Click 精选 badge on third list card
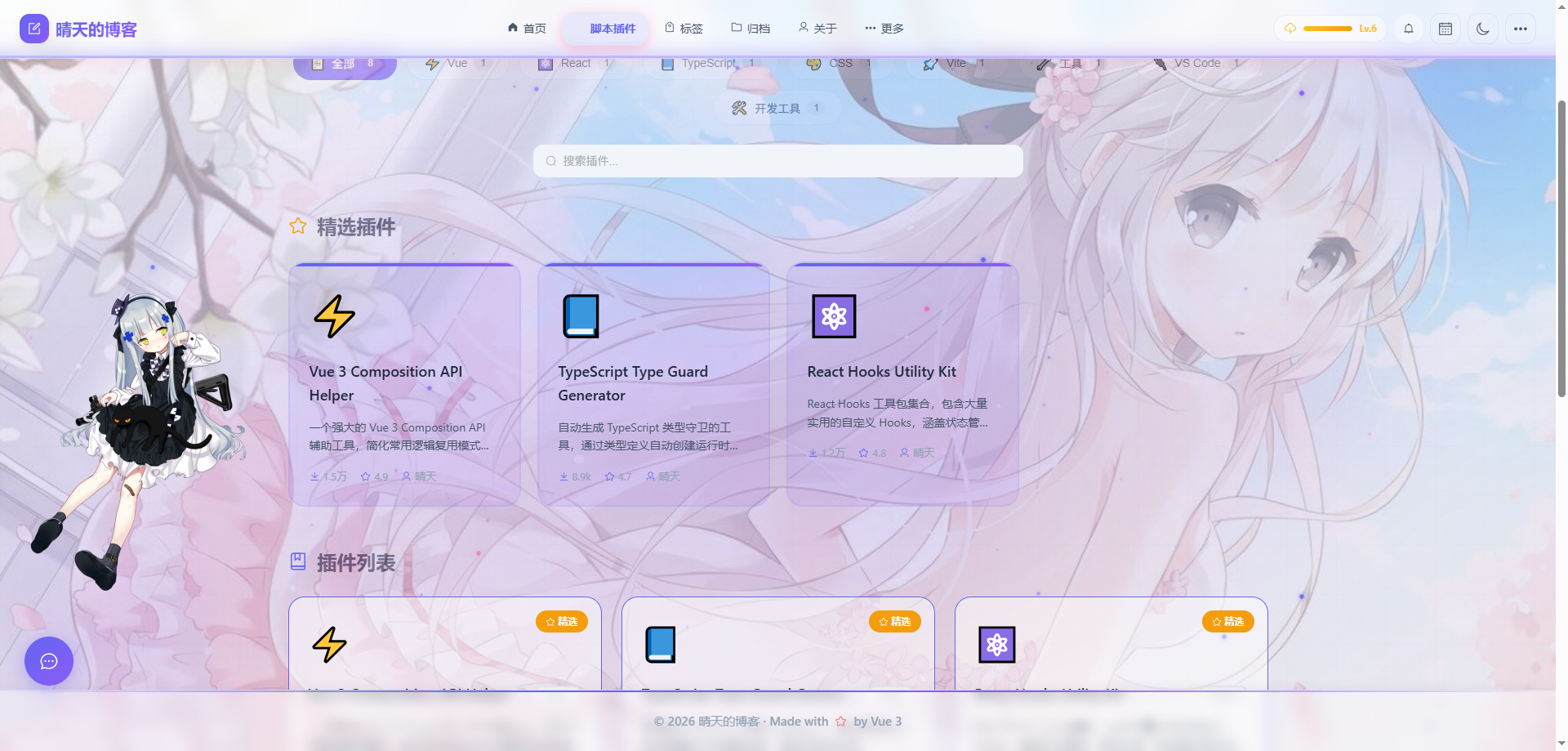 point(1228,622)
